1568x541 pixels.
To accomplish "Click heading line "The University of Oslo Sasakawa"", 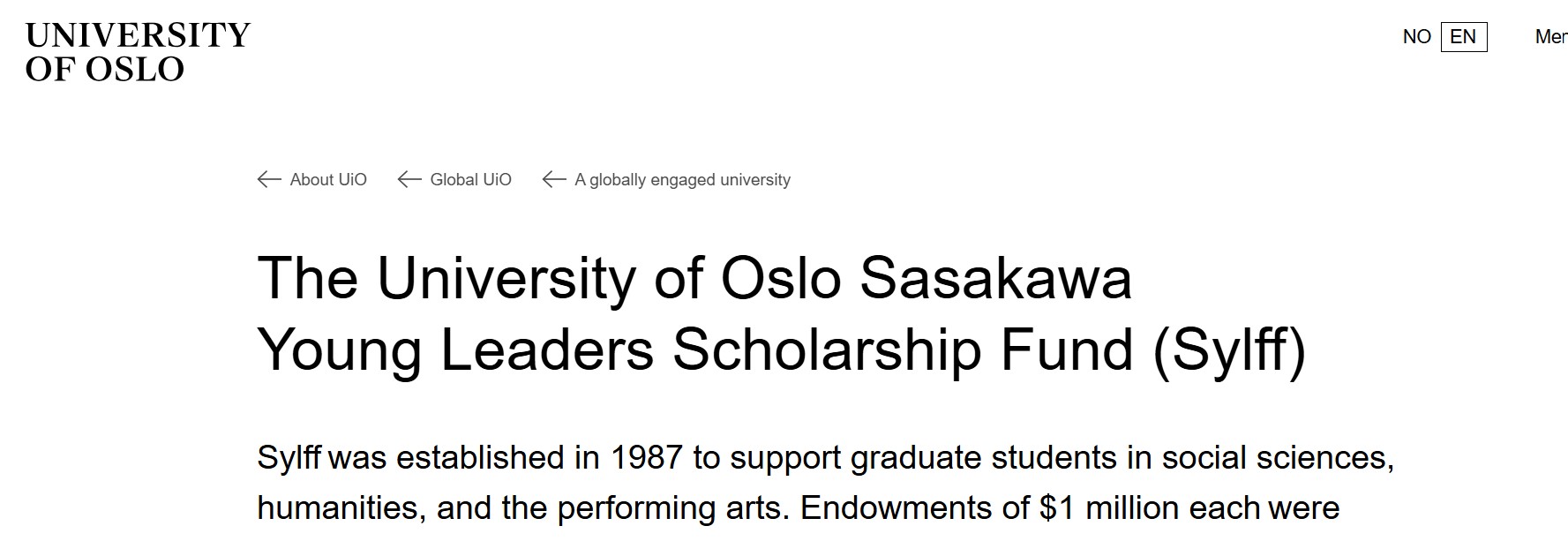I will [694, 279].
